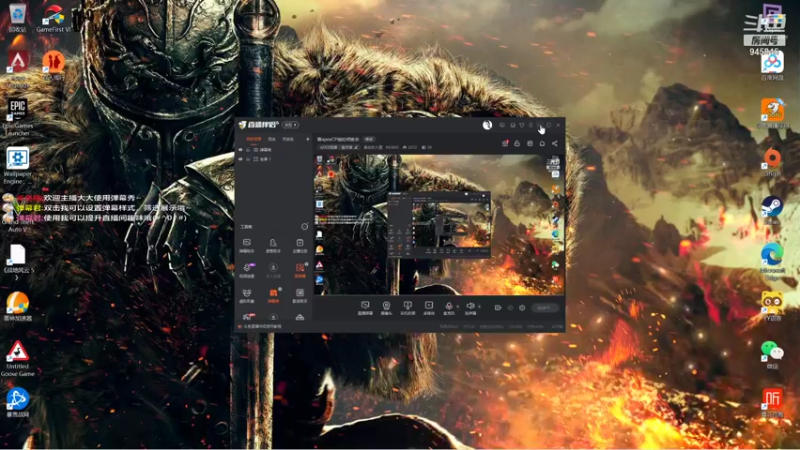Click the message icon in title bar
800x450 pixels.
(x=502, y=125)
